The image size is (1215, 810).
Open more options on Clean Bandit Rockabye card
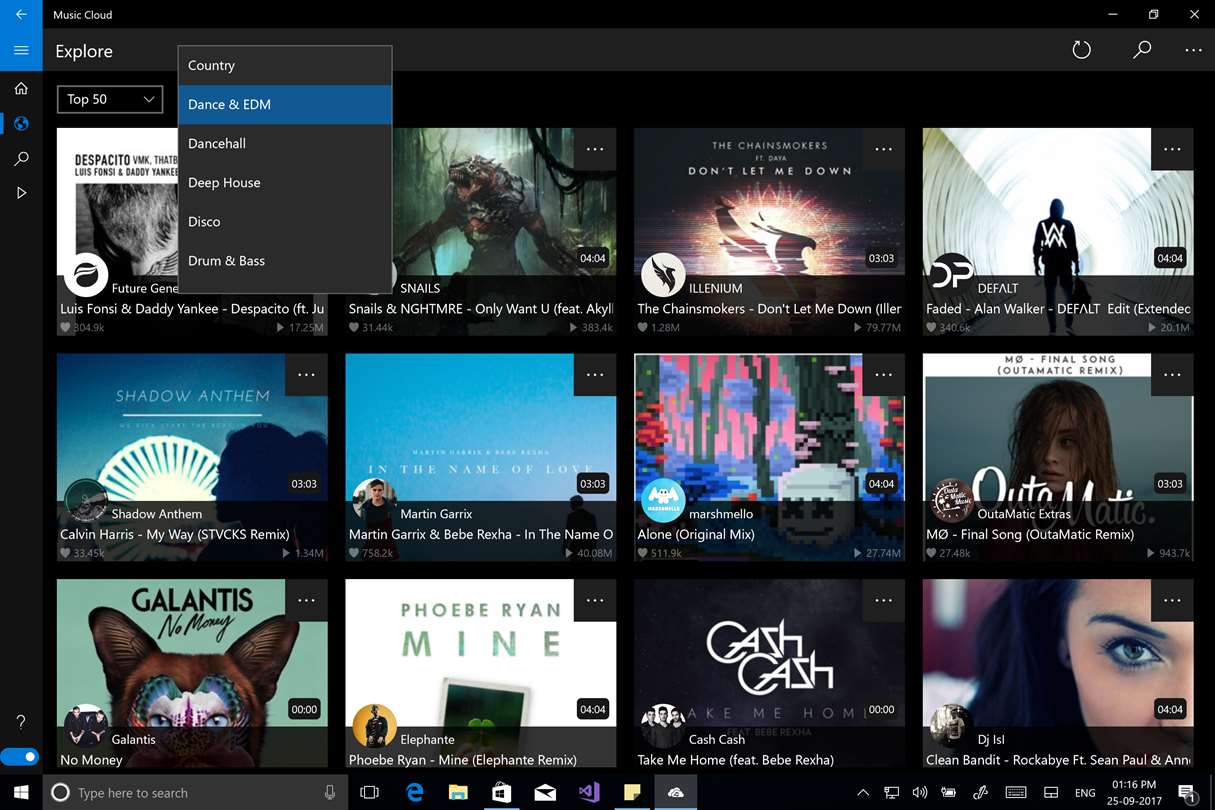(x=1172, y=600)
